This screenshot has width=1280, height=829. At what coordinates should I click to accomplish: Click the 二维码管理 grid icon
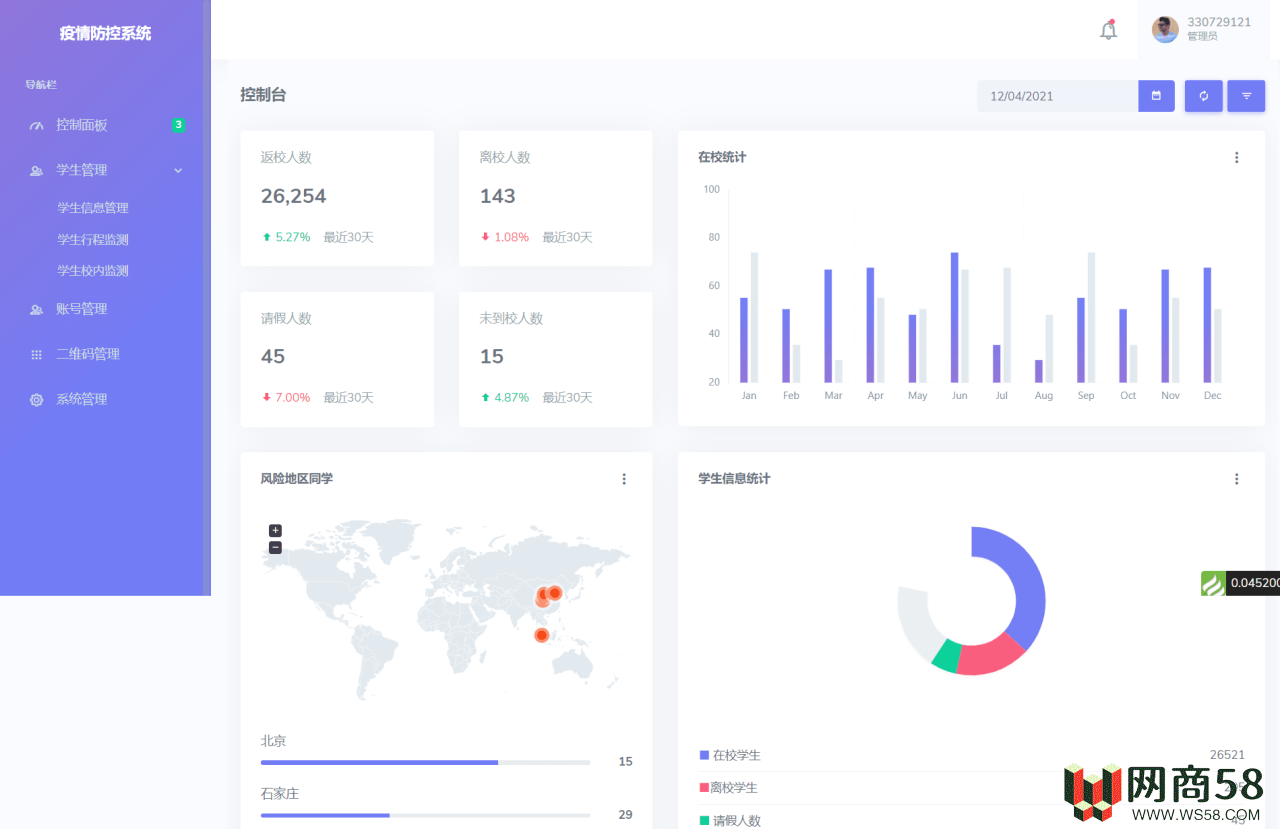[37, 355]
